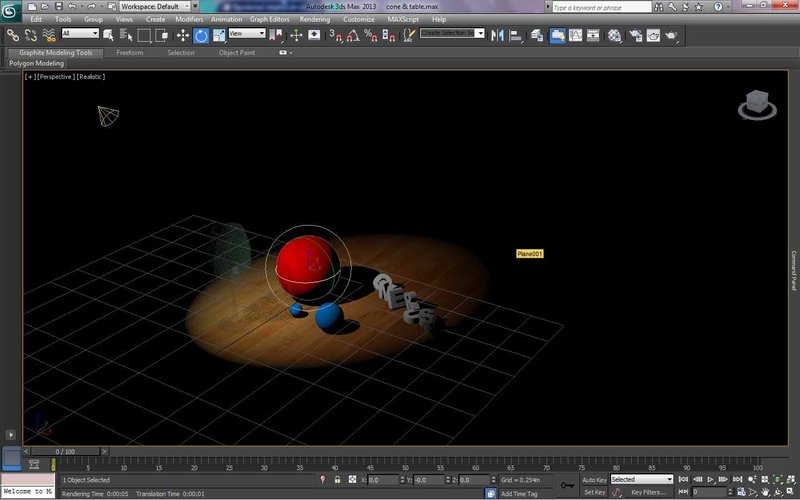The image size is (800, 500).
Task: Click the Use Pivot Point Center icon
Action: pyautogui.click(x=276, y=35)
